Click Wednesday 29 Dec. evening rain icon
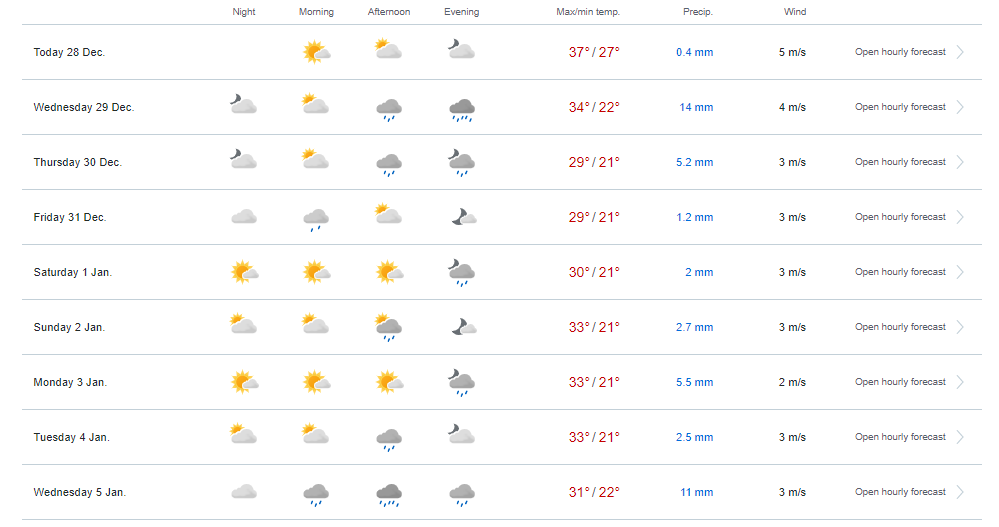The image size is (999, 527). (461, 108)
